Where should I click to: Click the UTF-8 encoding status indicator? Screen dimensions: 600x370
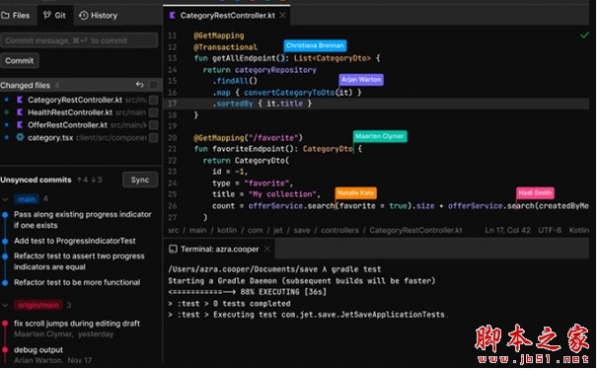[549, 230]
